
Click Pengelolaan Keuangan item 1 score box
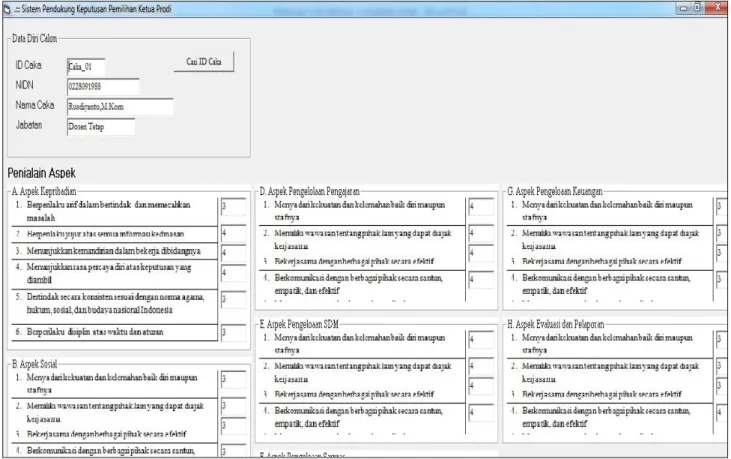722,206
